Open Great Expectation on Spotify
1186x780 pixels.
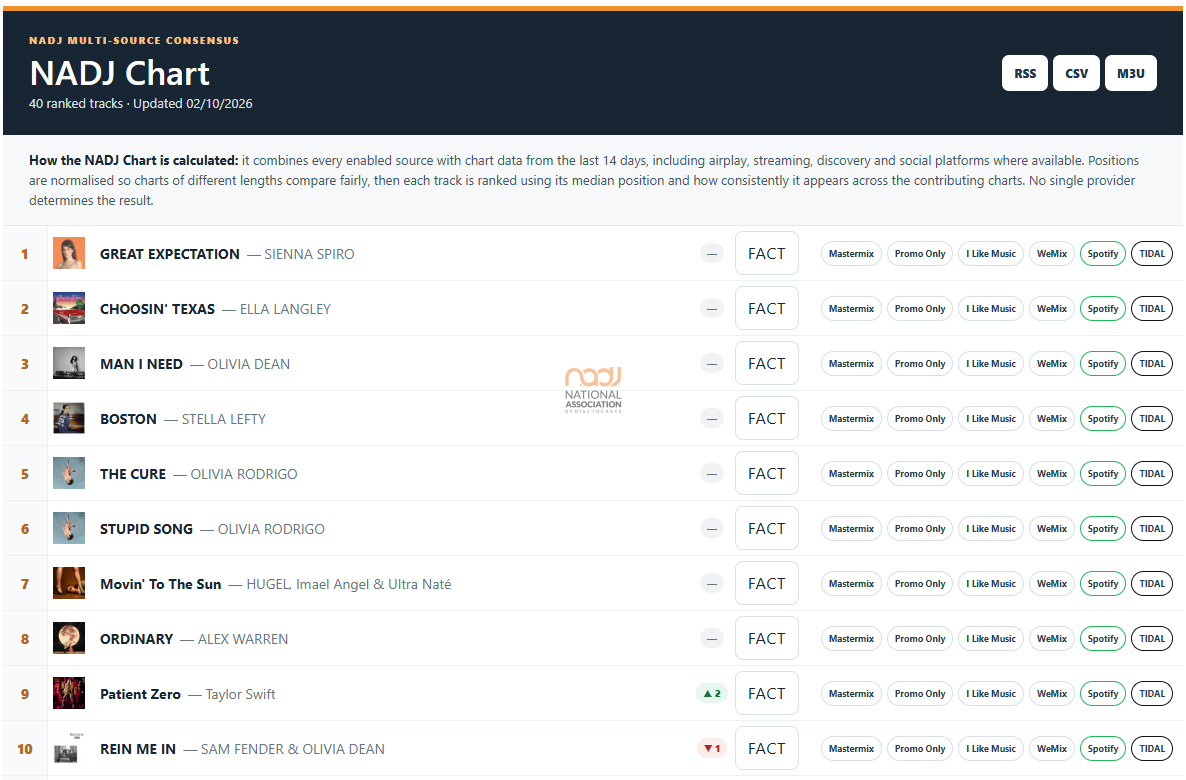[1103, 253]
